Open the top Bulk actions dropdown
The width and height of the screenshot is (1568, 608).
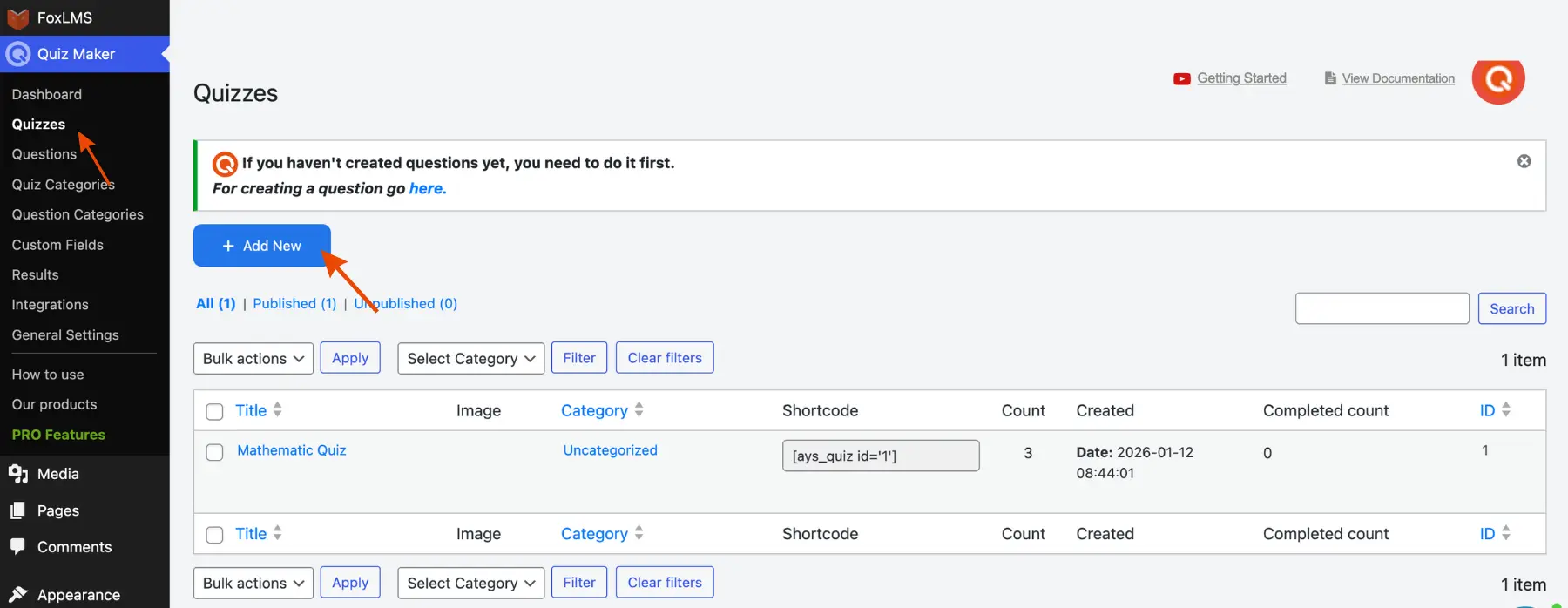point(253,359)
